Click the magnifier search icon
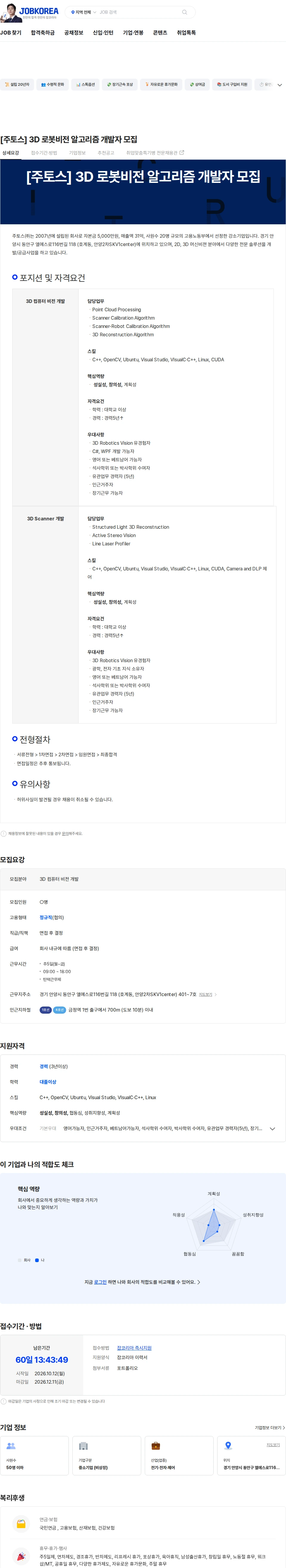Viewport: 286px width, 1568px height. point(184,12)
